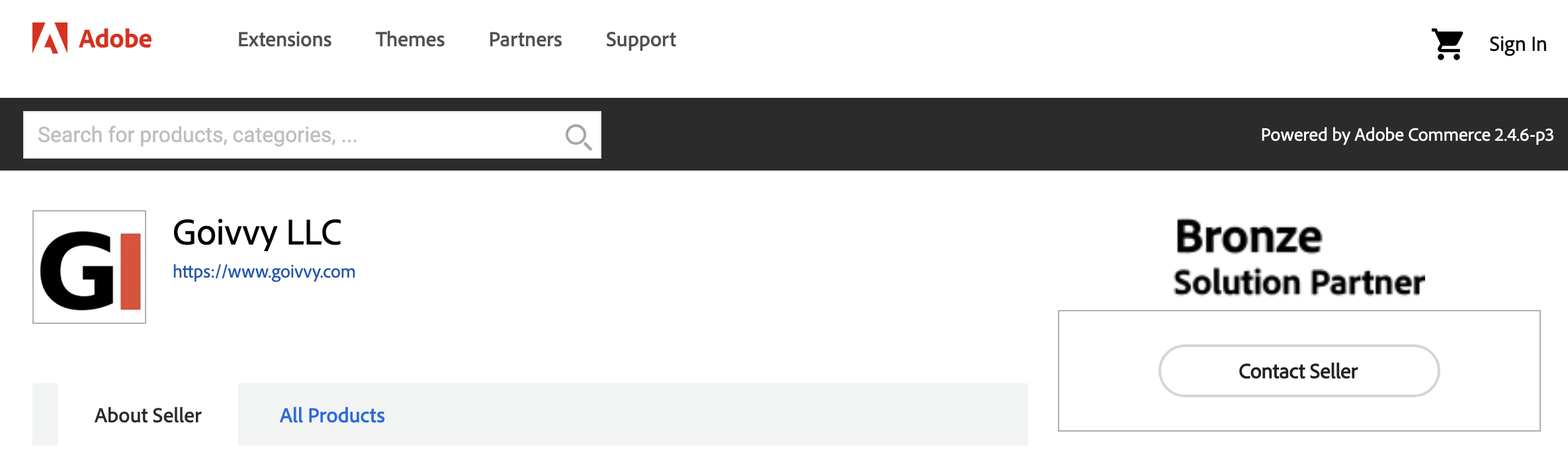
Task: Click Sign In
Action: click(x=1518, y=44)
